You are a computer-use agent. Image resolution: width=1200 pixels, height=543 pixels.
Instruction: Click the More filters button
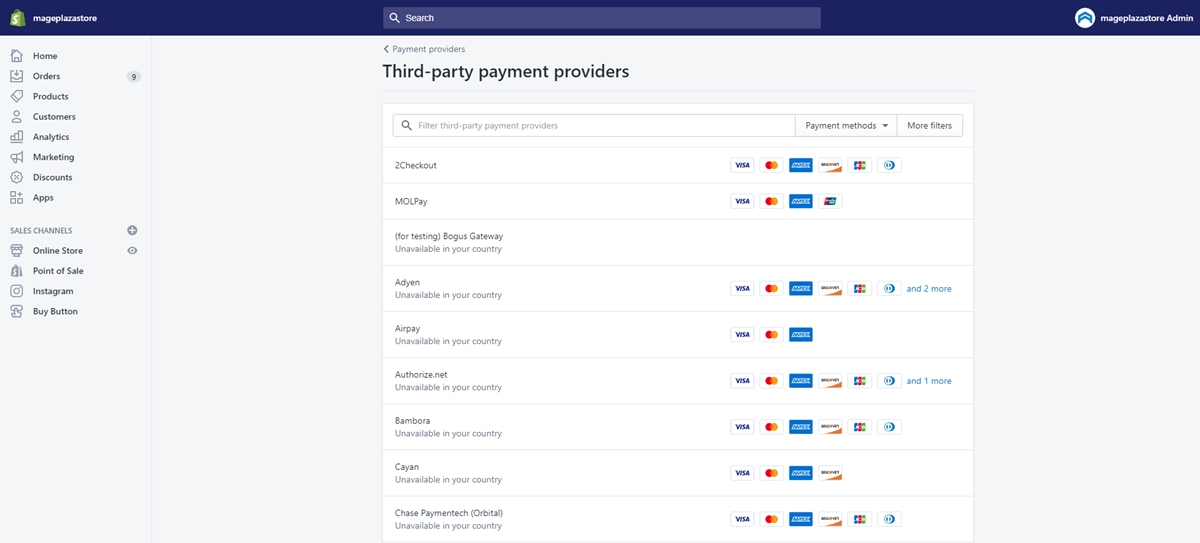click(x=930, y=126)
